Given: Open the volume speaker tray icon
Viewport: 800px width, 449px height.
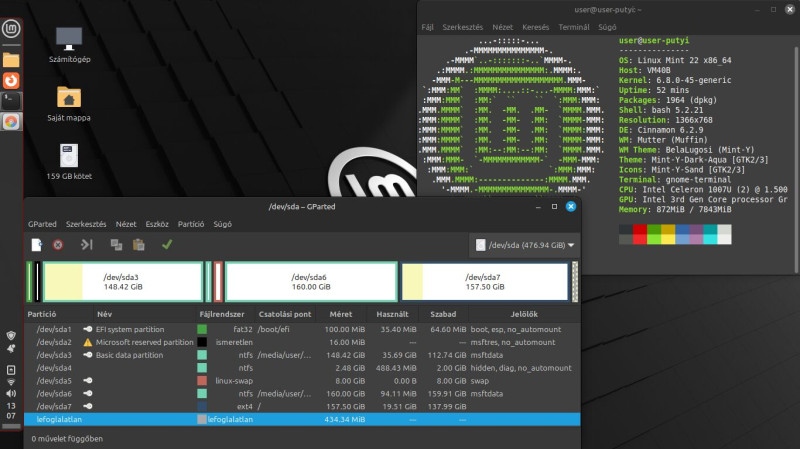Looking at the screenshot, I should click(x=11, y=393).
